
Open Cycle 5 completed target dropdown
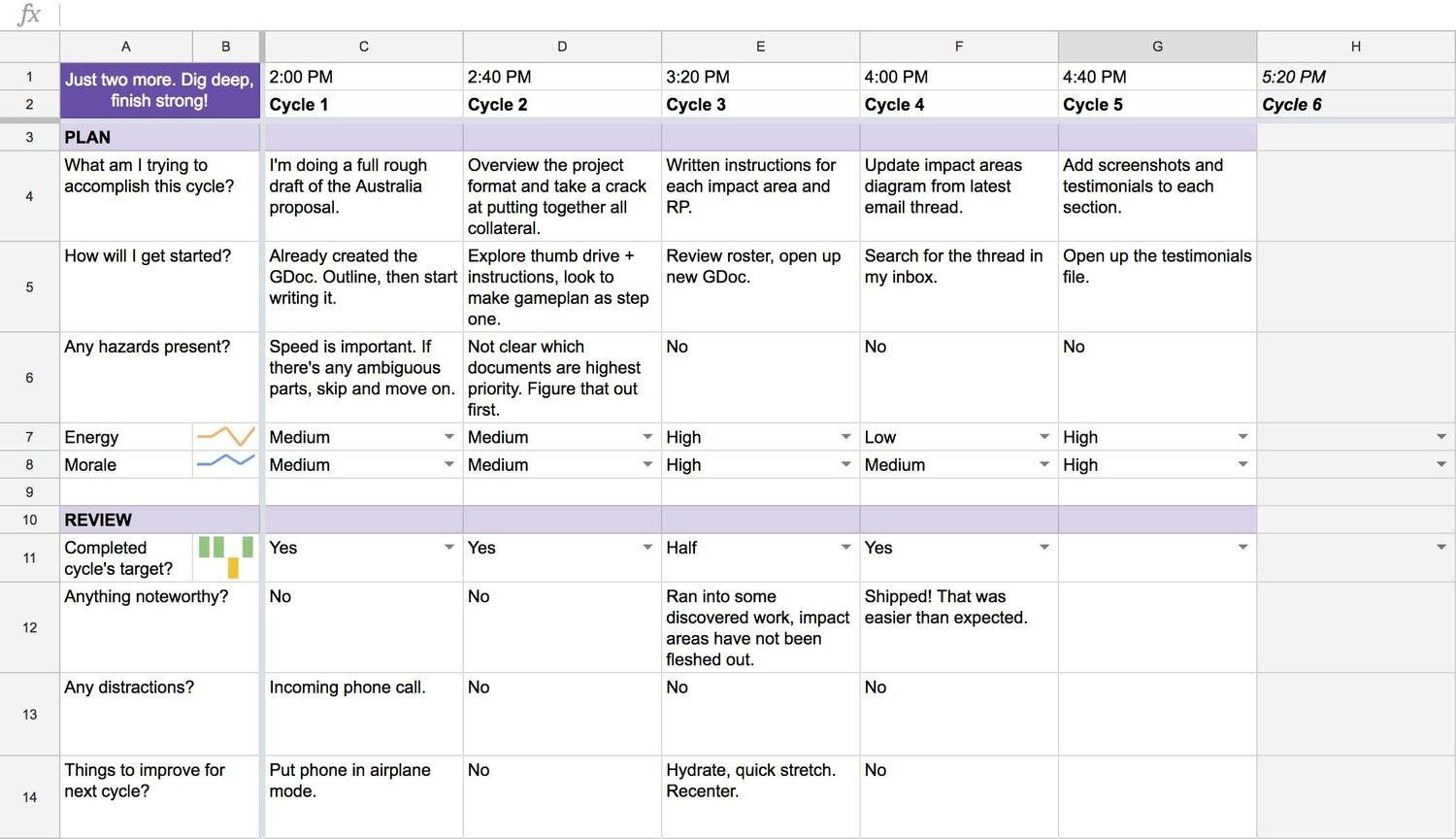coord(1242,548)
